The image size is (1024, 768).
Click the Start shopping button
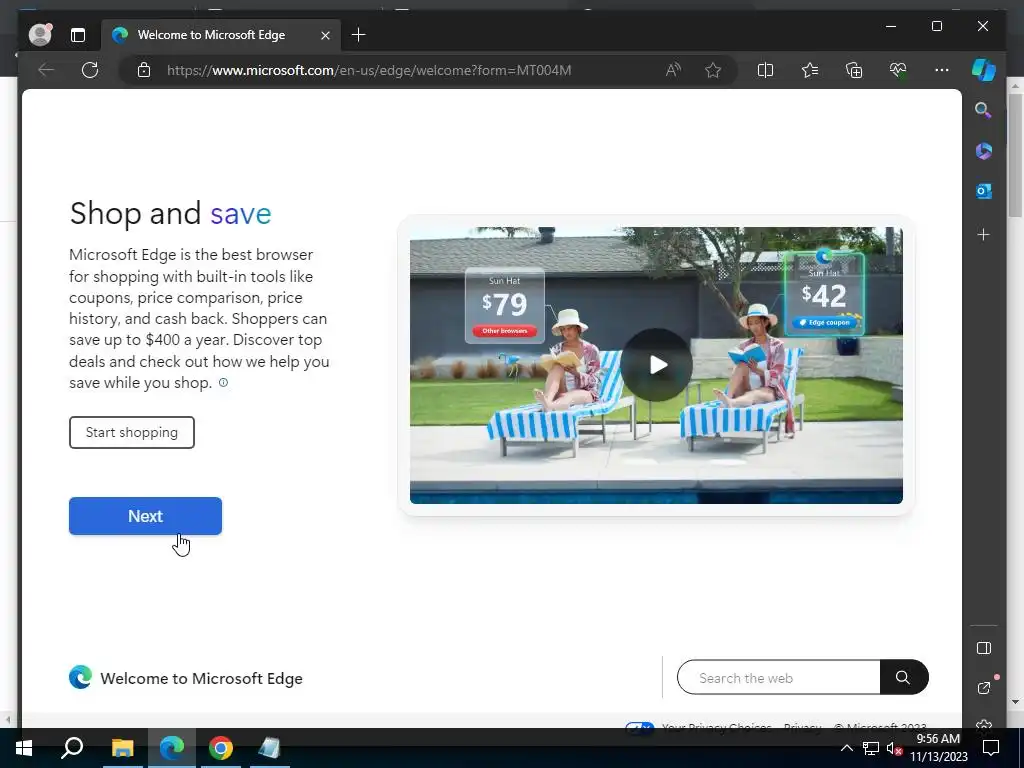(x=132, y=432)
